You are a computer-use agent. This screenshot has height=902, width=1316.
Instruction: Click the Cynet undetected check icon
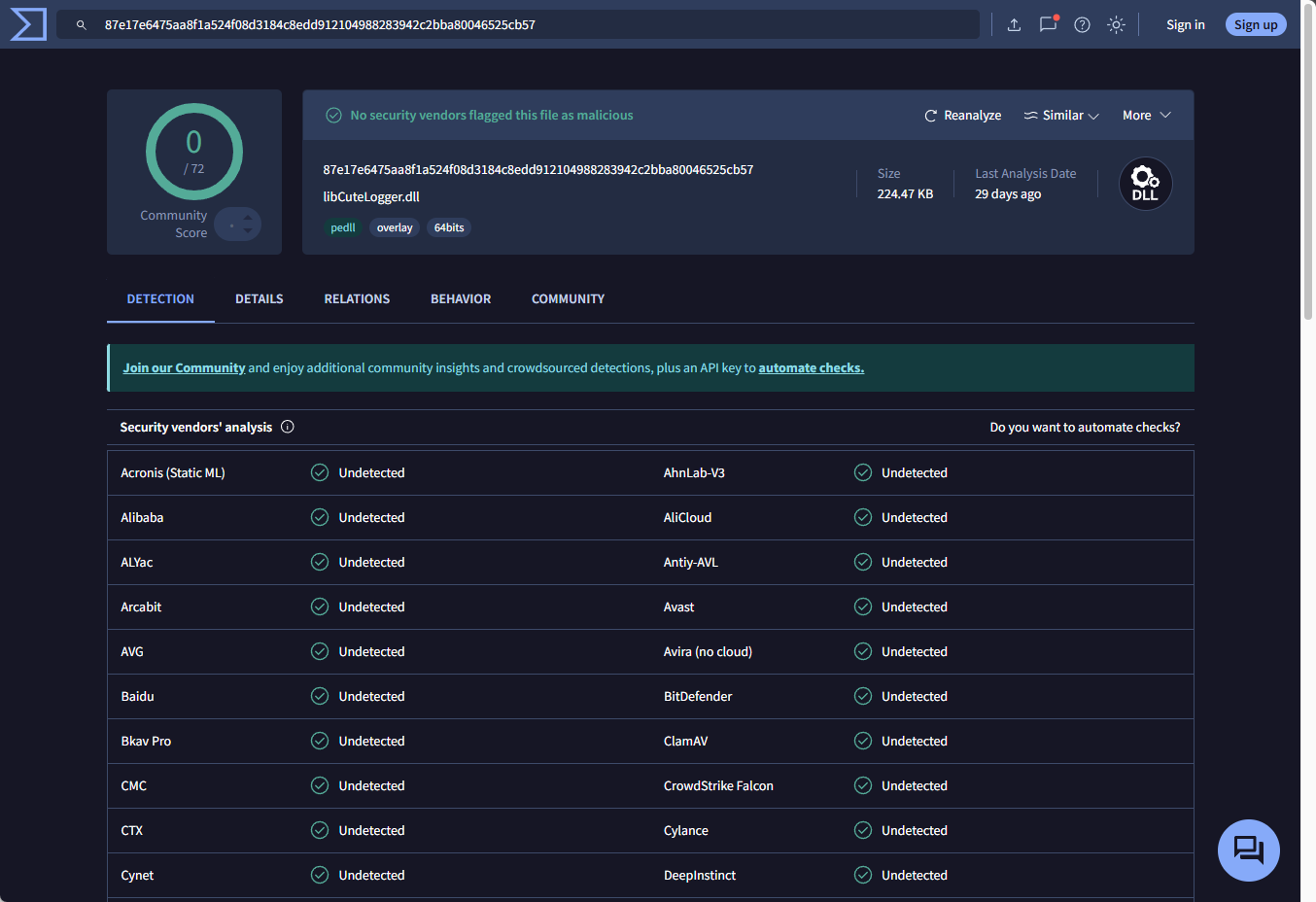320,875
